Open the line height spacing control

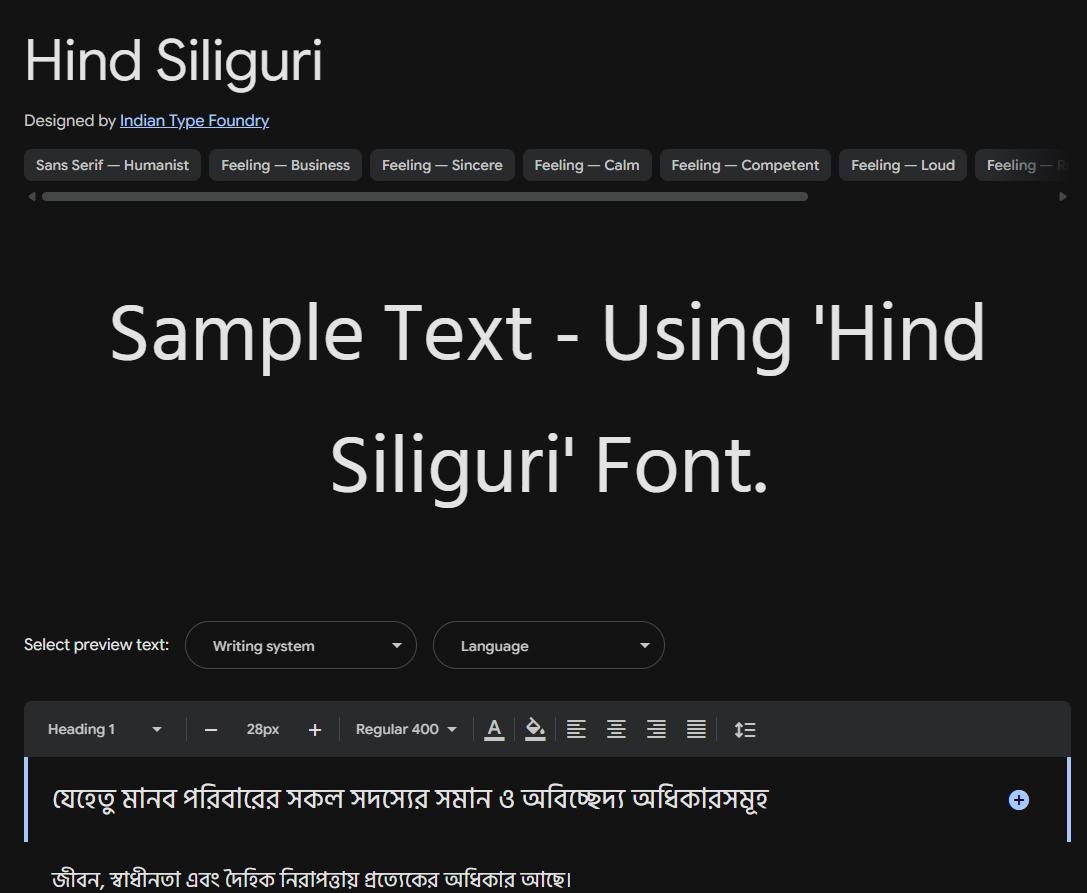pos(745,729)
